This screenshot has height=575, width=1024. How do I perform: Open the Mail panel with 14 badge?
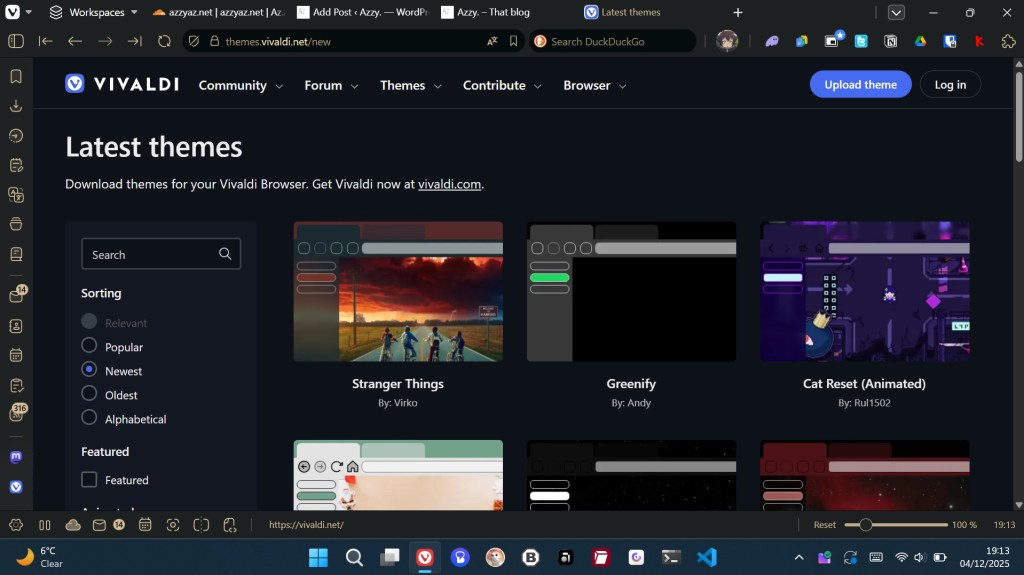tap(17, 295)
